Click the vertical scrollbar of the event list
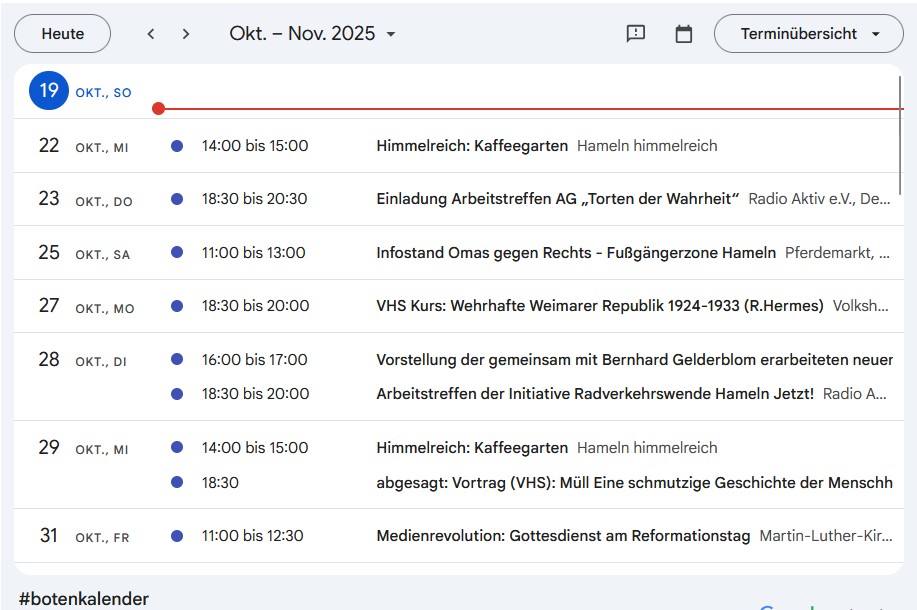The width and height of the screenshot is (917, 610). pos(900,130)
